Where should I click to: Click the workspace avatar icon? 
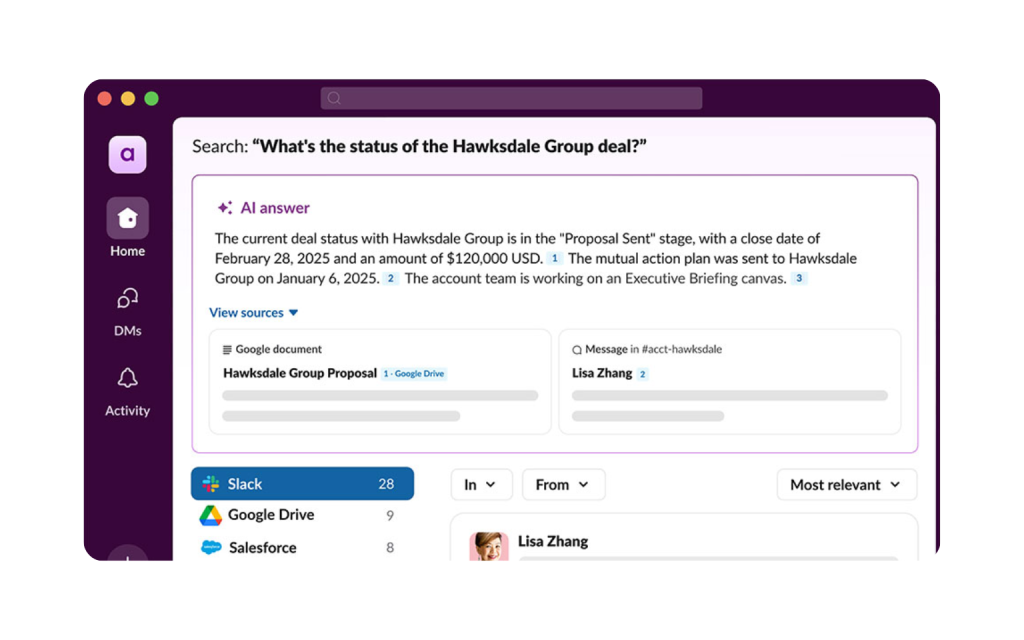(x=128, y=155)
